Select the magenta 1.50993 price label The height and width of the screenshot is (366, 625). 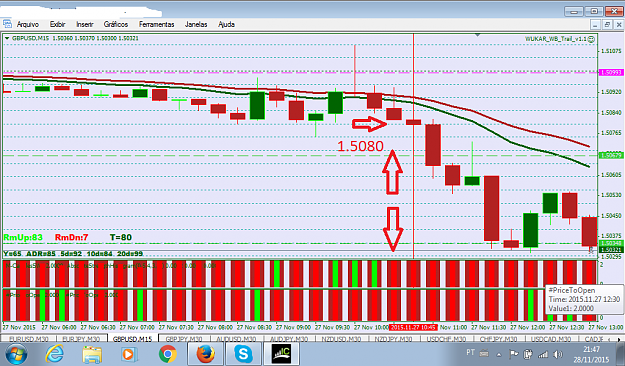click(611, 73)
